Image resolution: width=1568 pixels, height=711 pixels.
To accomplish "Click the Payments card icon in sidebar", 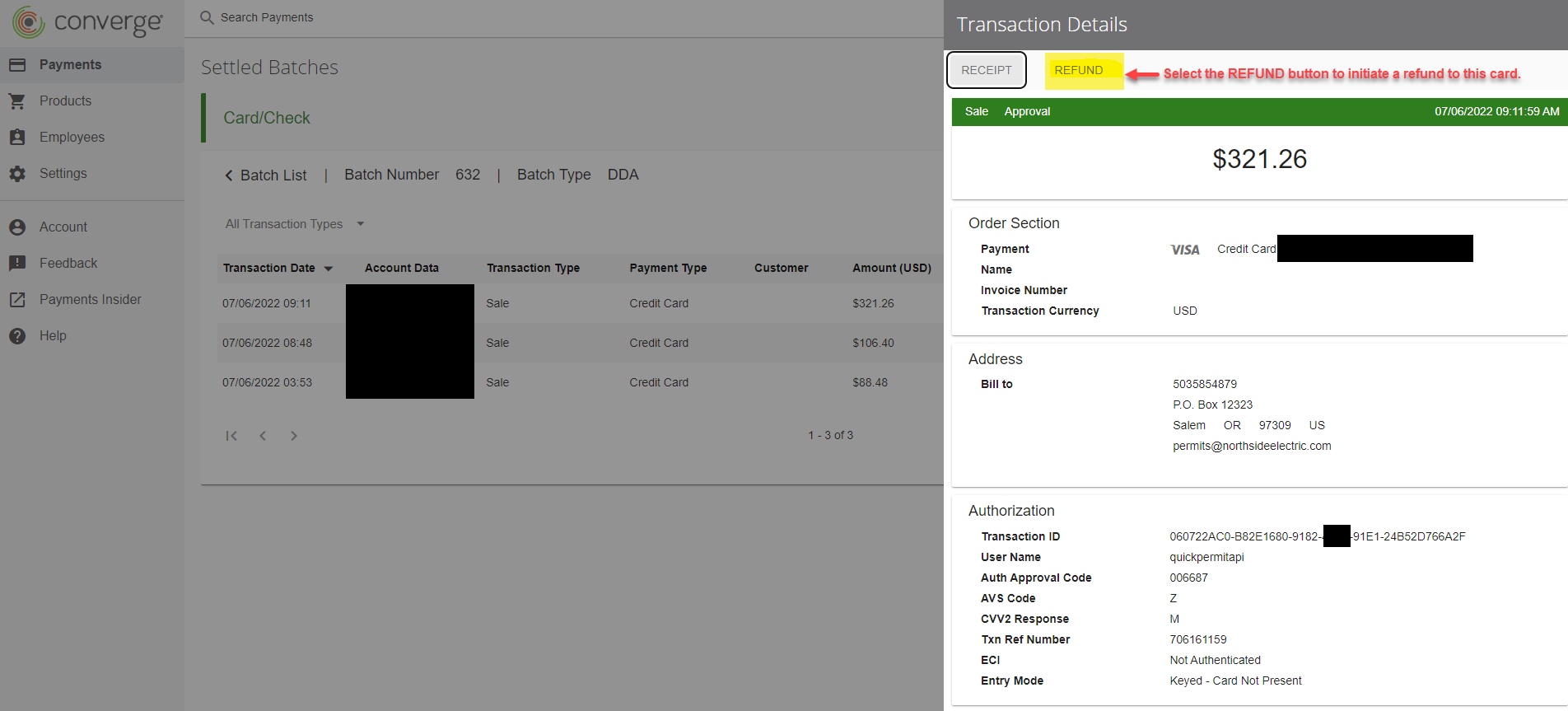I will click(17, 65).
